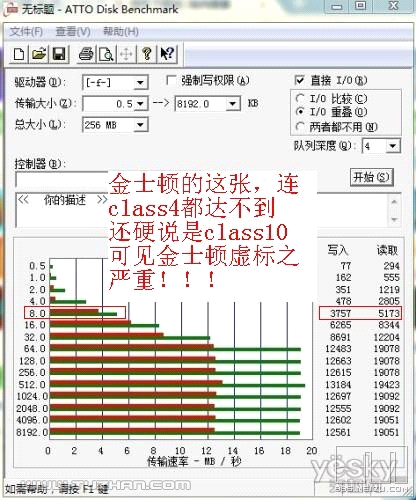Click the context help arrow-question icon

point(167,54)
